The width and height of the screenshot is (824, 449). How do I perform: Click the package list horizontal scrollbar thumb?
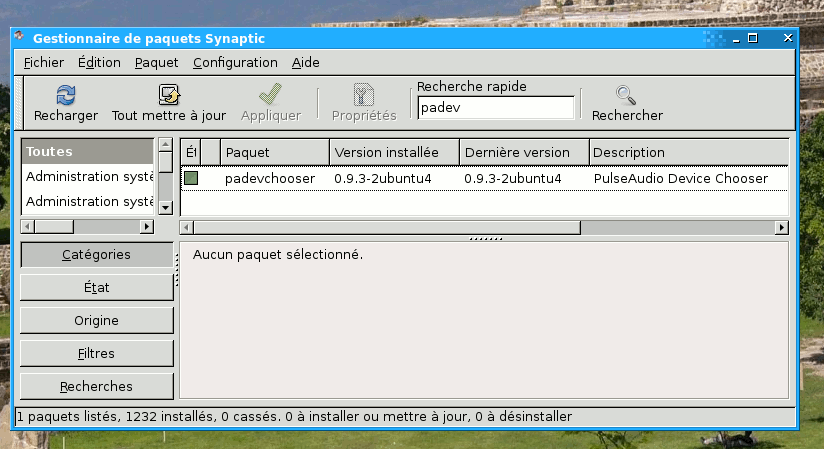point(387,228)
